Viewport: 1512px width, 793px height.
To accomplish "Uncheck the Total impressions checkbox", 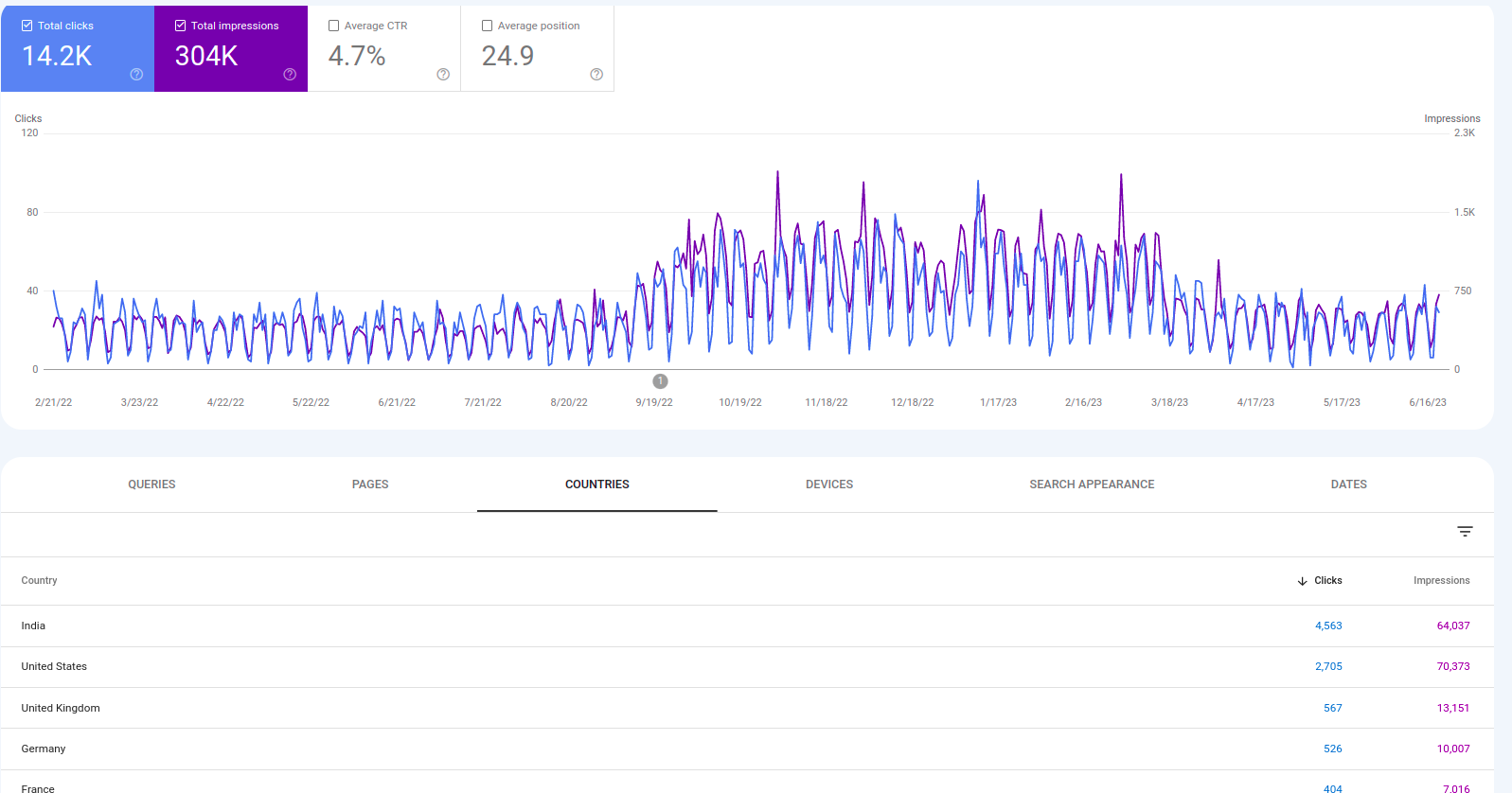I will coord(181,26).
